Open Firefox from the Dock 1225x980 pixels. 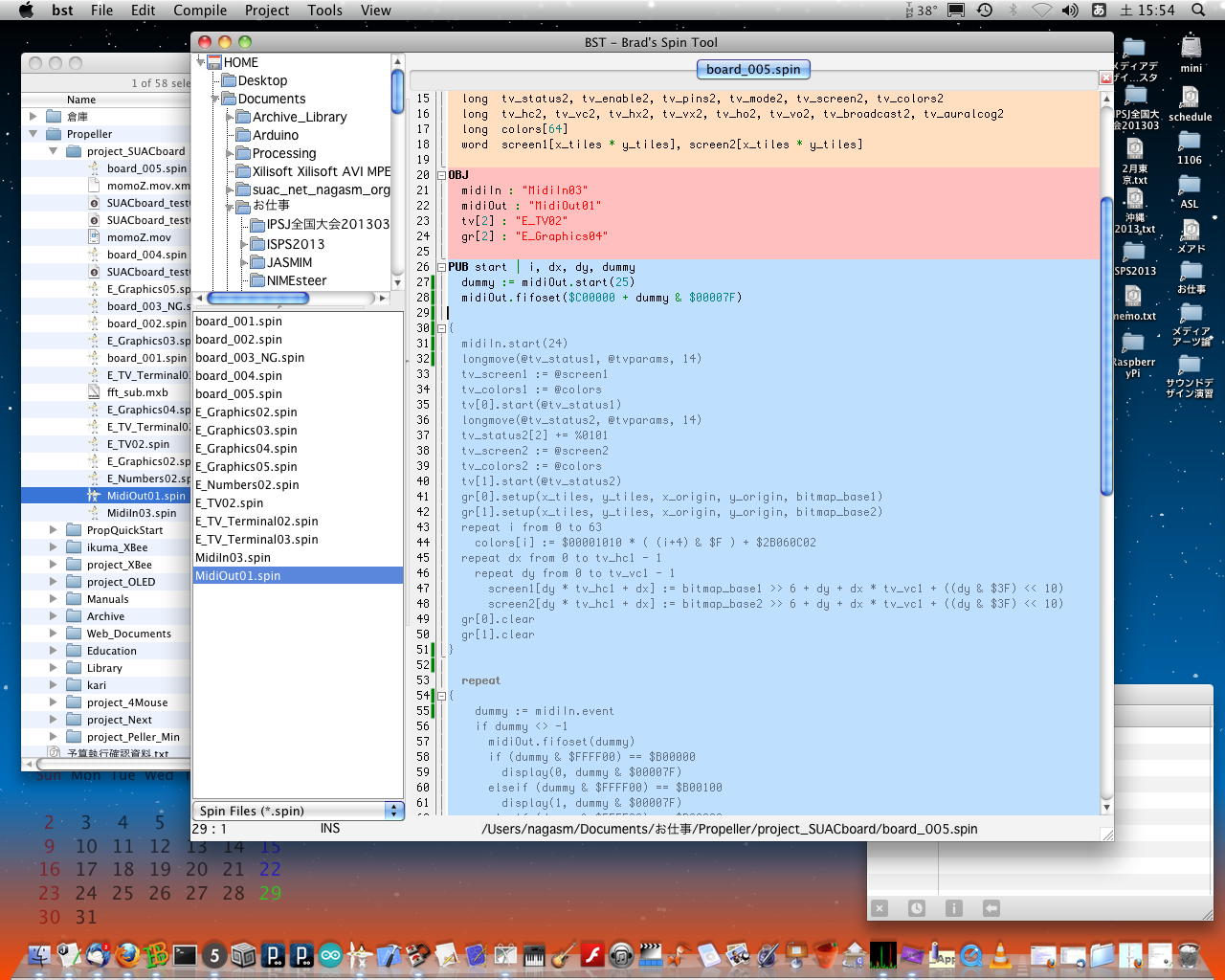tap(126, 954)
